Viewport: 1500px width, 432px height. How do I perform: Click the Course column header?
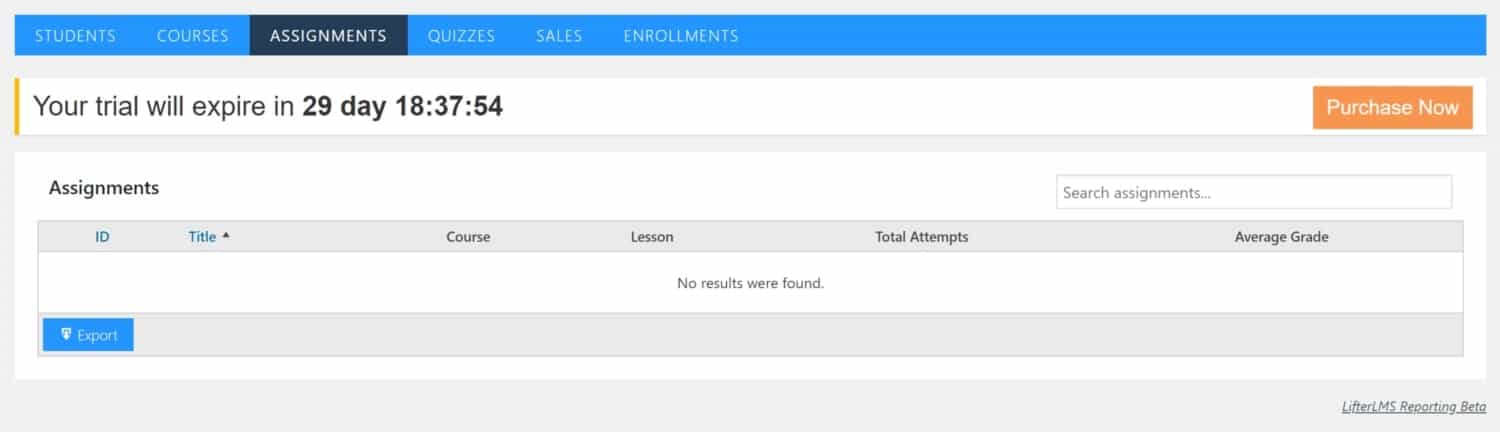pyautogui.click(x=468, y=237)
